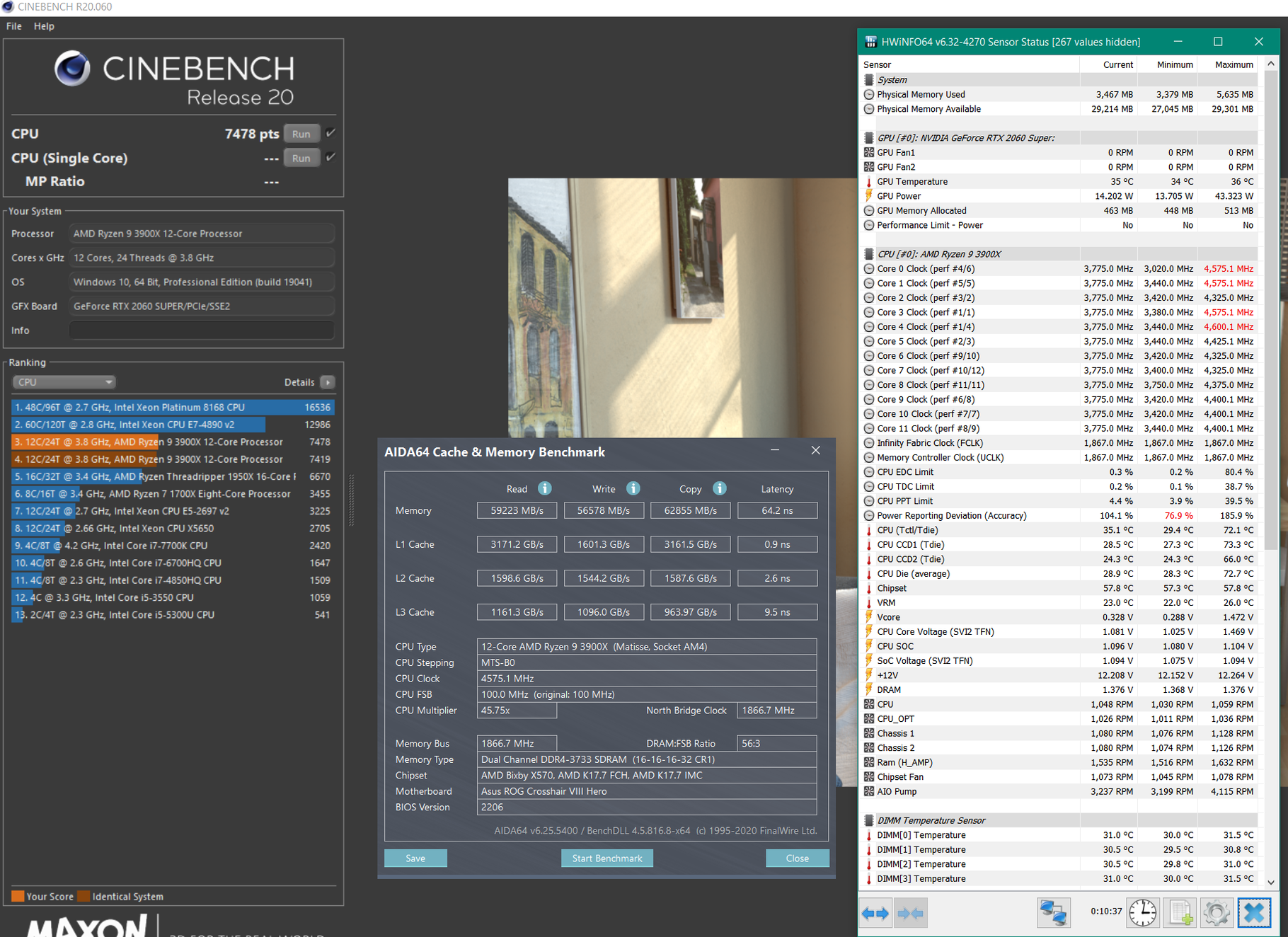1288x937 pixels.
Task: Select GPU Power lightning icon
Action: (x=869, y=196)
